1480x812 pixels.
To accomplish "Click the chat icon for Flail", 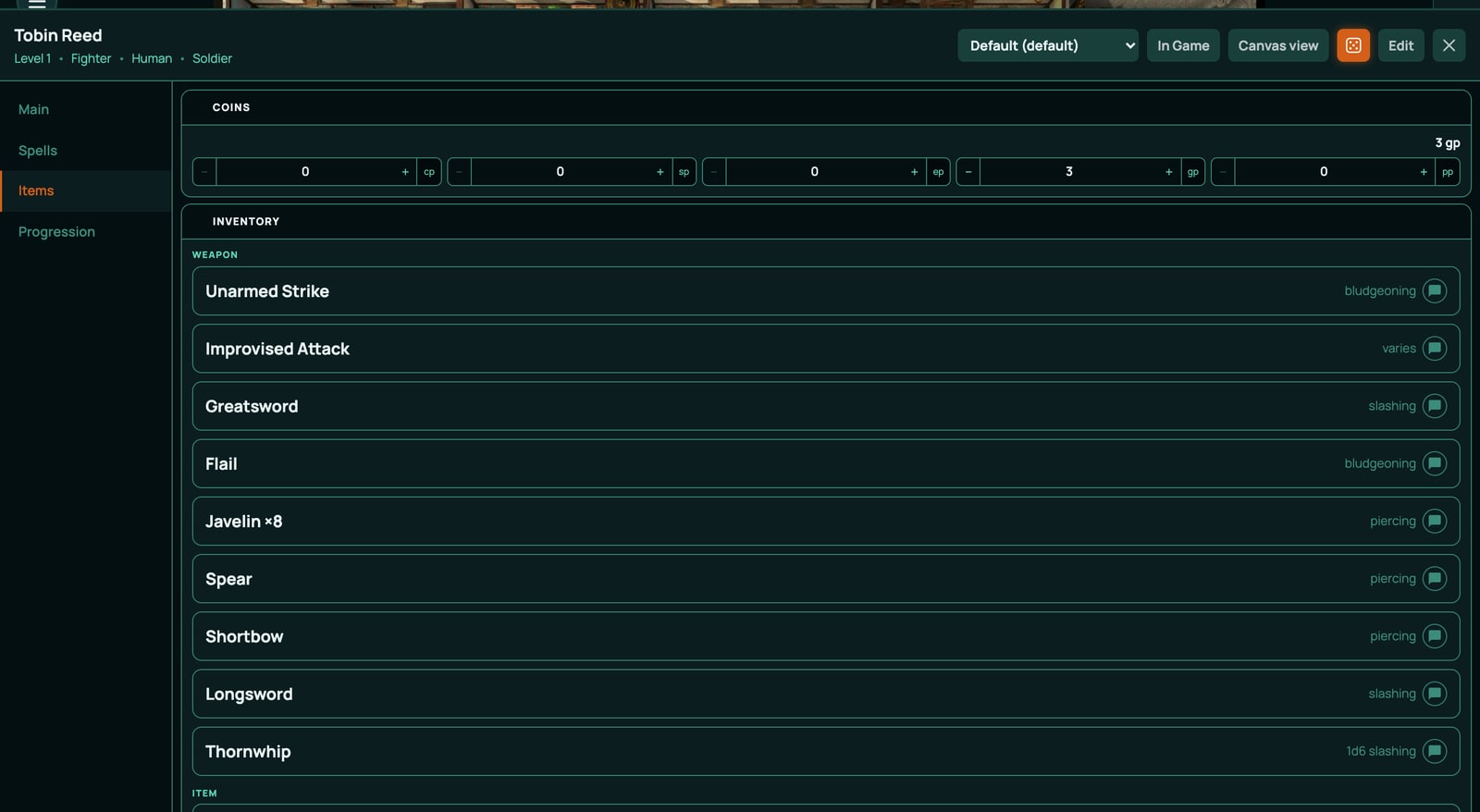I will point(1435,463).
